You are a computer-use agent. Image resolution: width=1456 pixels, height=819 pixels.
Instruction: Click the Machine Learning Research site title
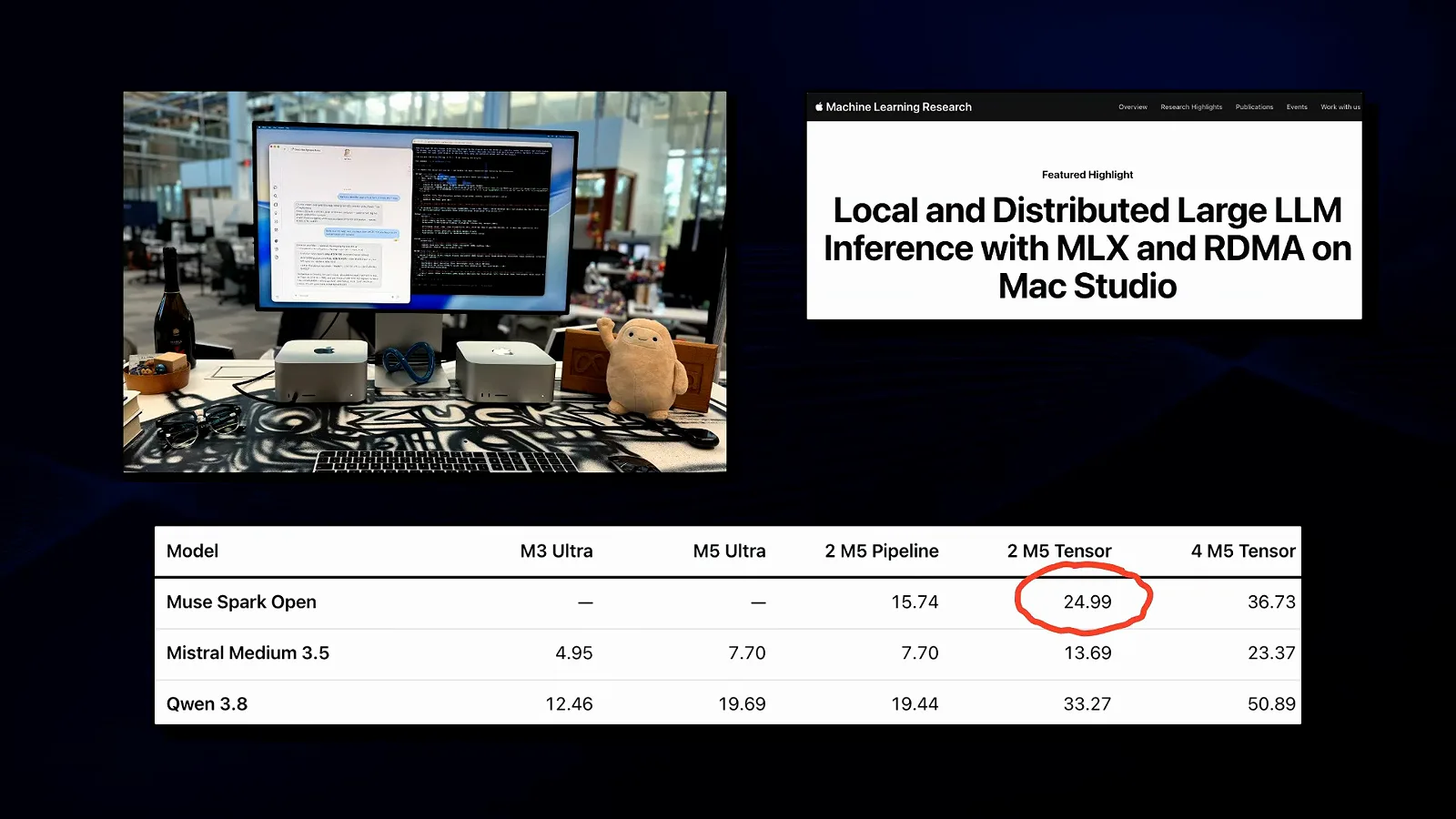click(x=898, y=107)
